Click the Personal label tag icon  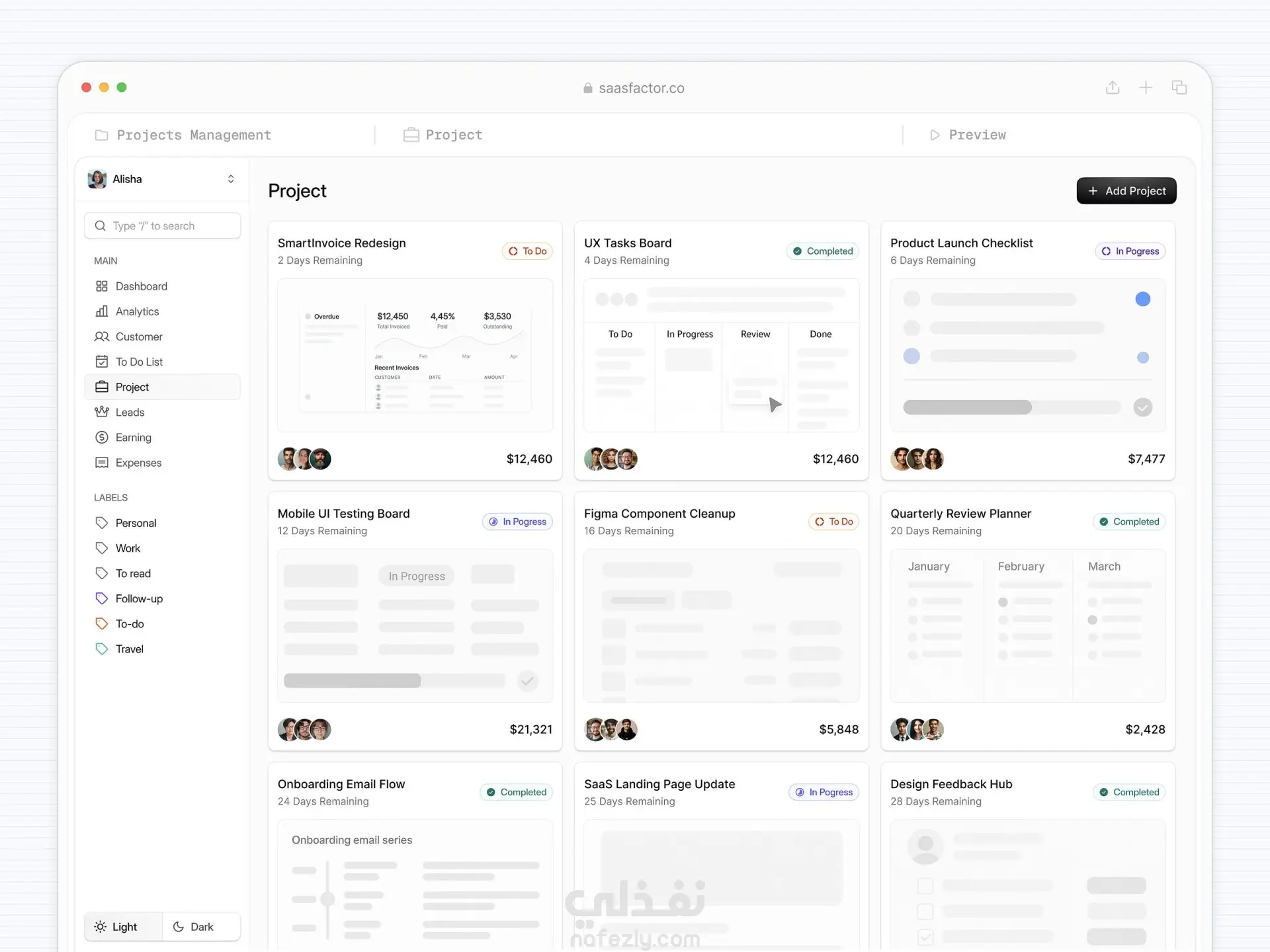point(101,523)
